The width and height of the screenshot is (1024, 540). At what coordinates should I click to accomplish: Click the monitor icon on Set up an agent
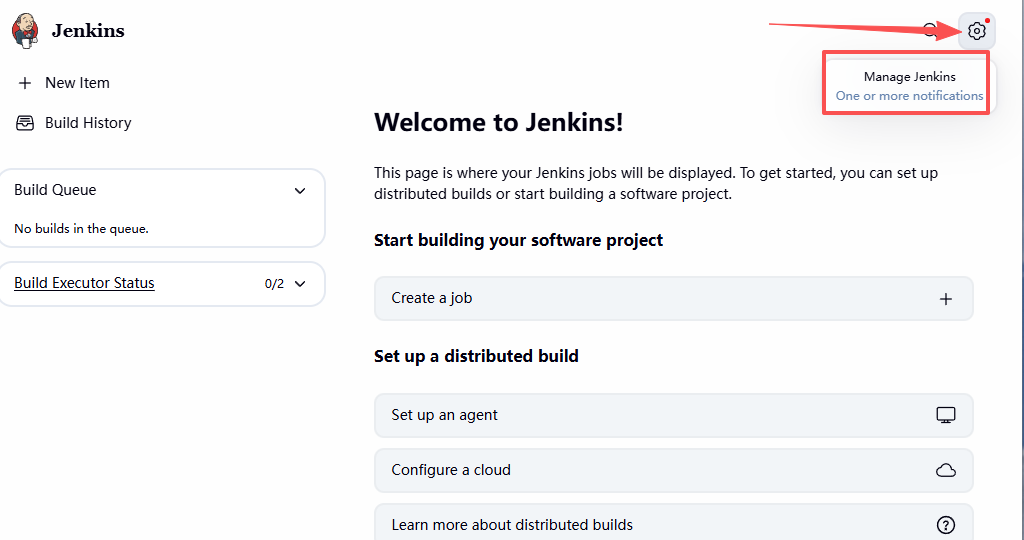(946, 415)
